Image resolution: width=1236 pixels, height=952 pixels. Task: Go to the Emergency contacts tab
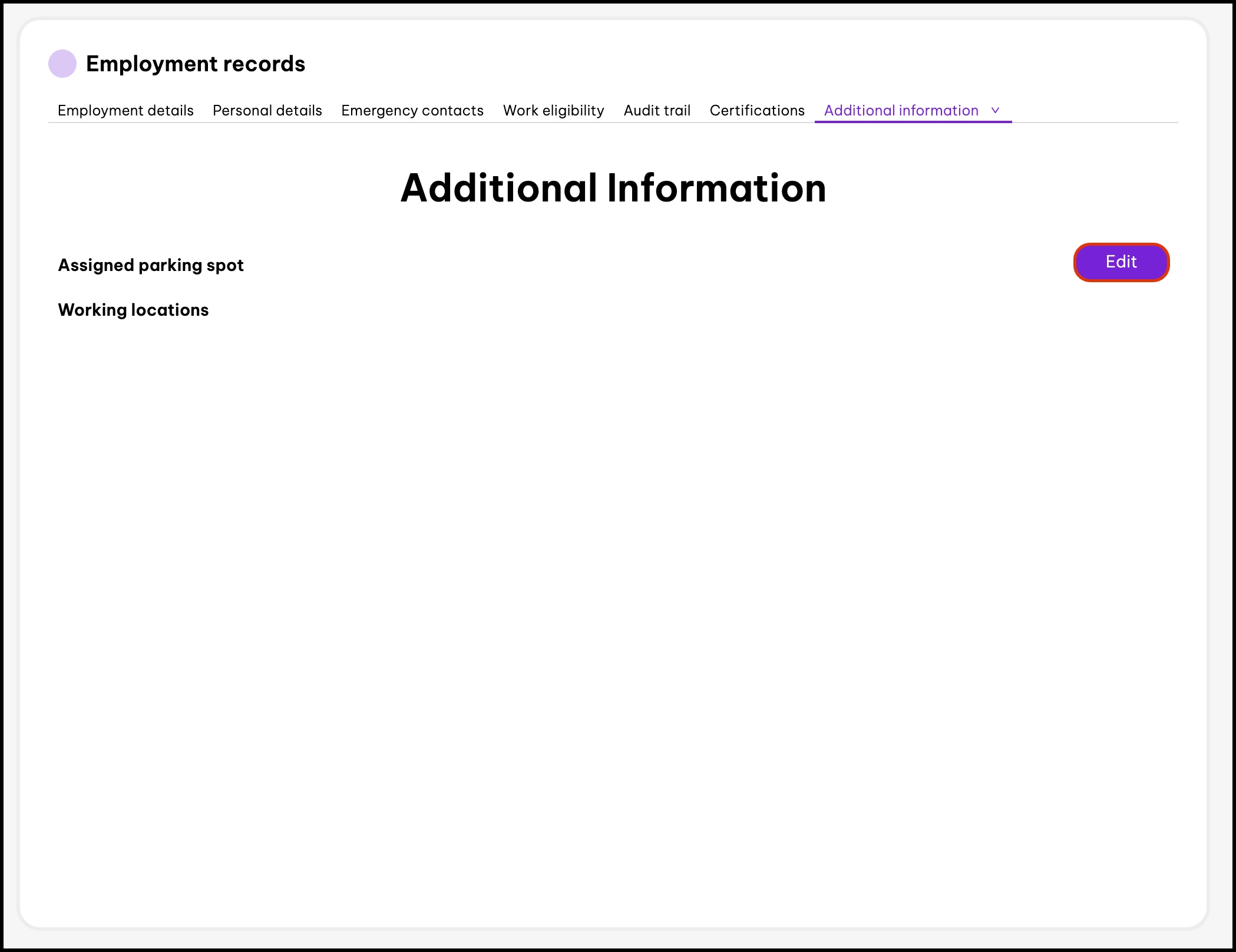click(412, 110)
